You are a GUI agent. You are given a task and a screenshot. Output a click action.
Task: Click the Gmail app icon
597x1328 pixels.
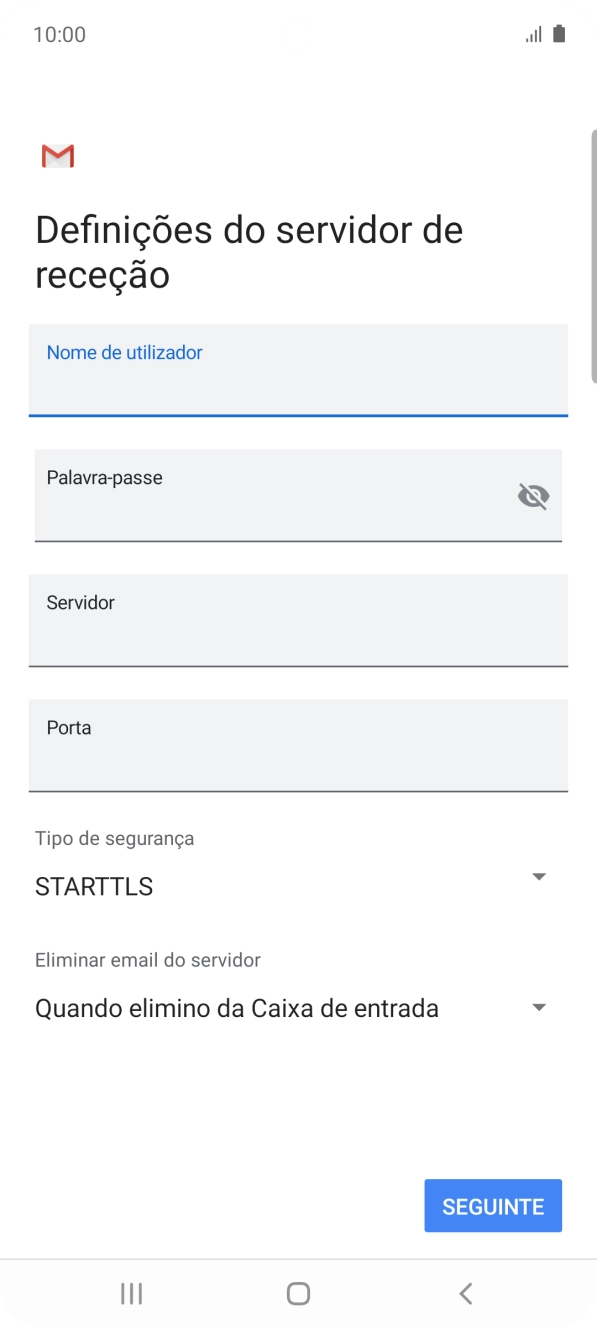point(57,156)
